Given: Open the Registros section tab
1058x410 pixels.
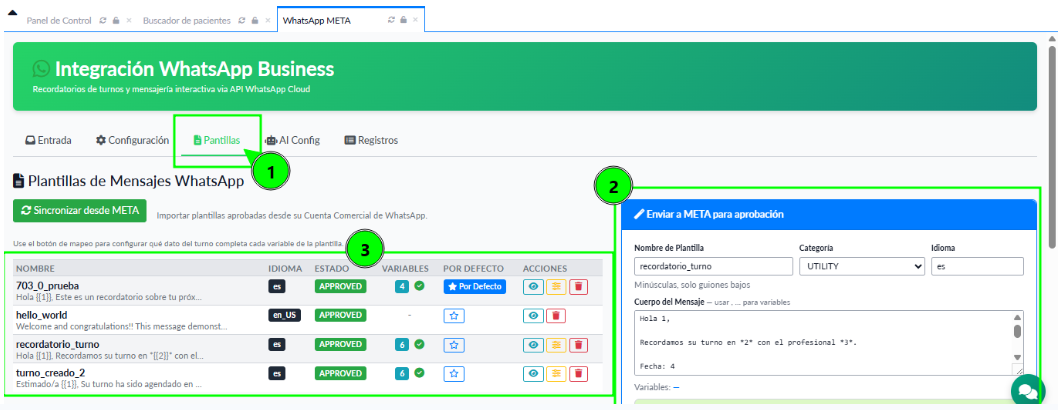Looking at the screenshot, I should click(371, 140).
